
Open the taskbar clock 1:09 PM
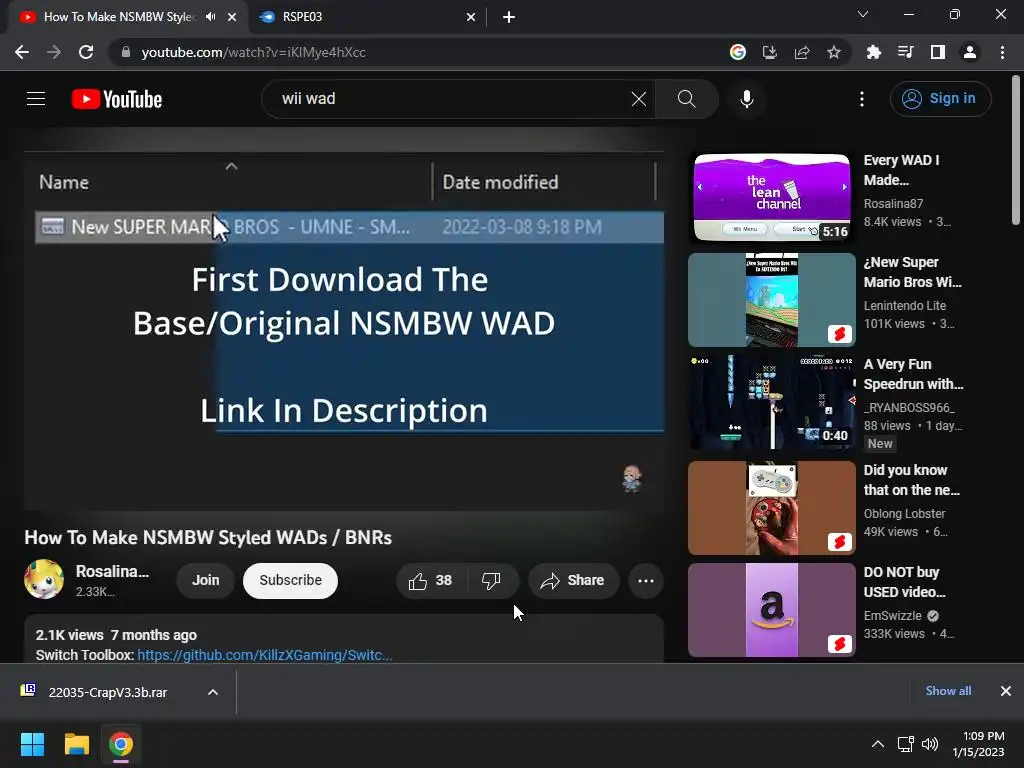click(x=978, y=744)
